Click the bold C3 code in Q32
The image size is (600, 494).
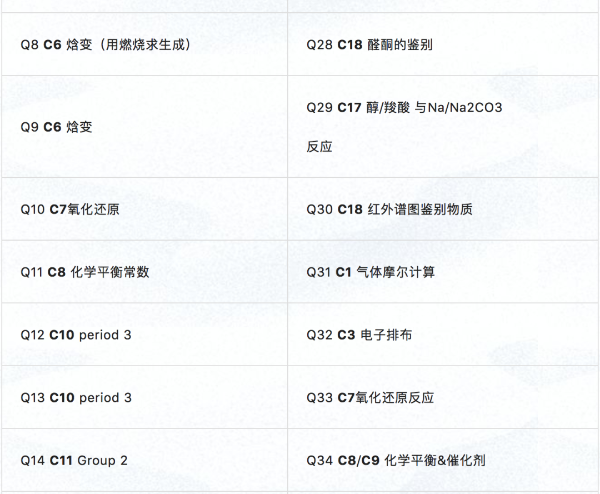[346, 335]
